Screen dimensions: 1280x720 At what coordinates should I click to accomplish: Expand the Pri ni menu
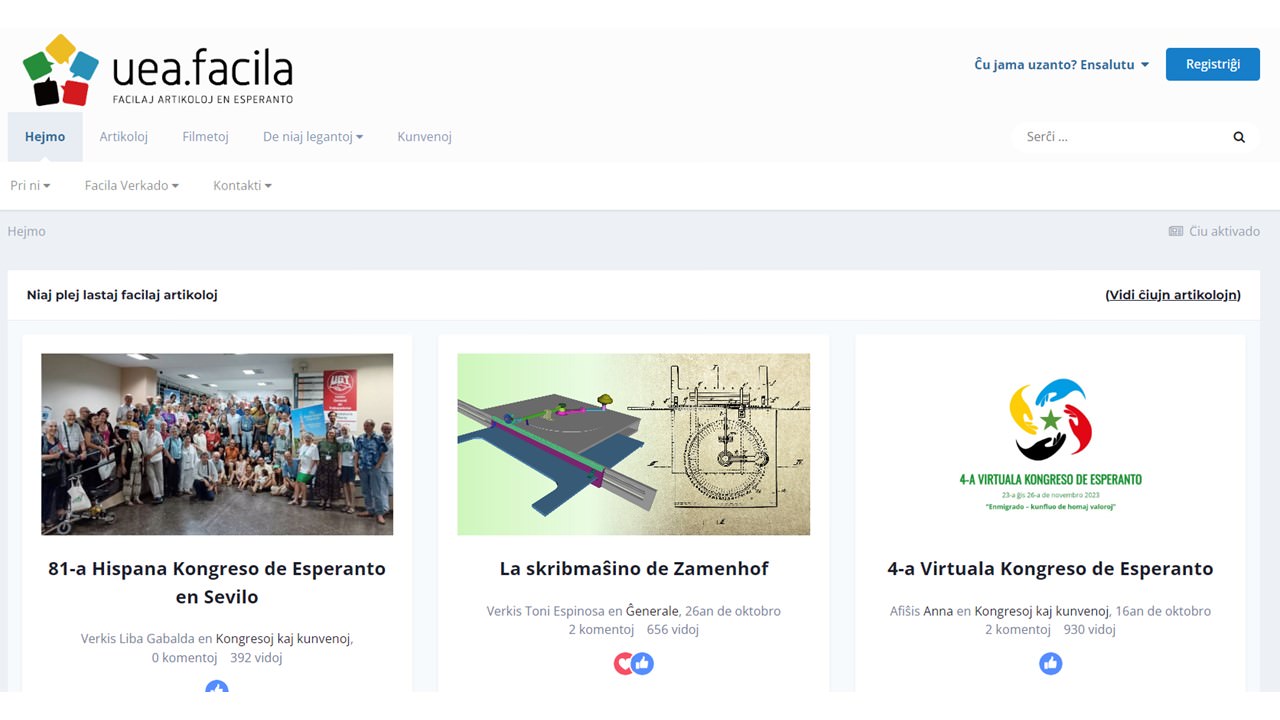30,185
